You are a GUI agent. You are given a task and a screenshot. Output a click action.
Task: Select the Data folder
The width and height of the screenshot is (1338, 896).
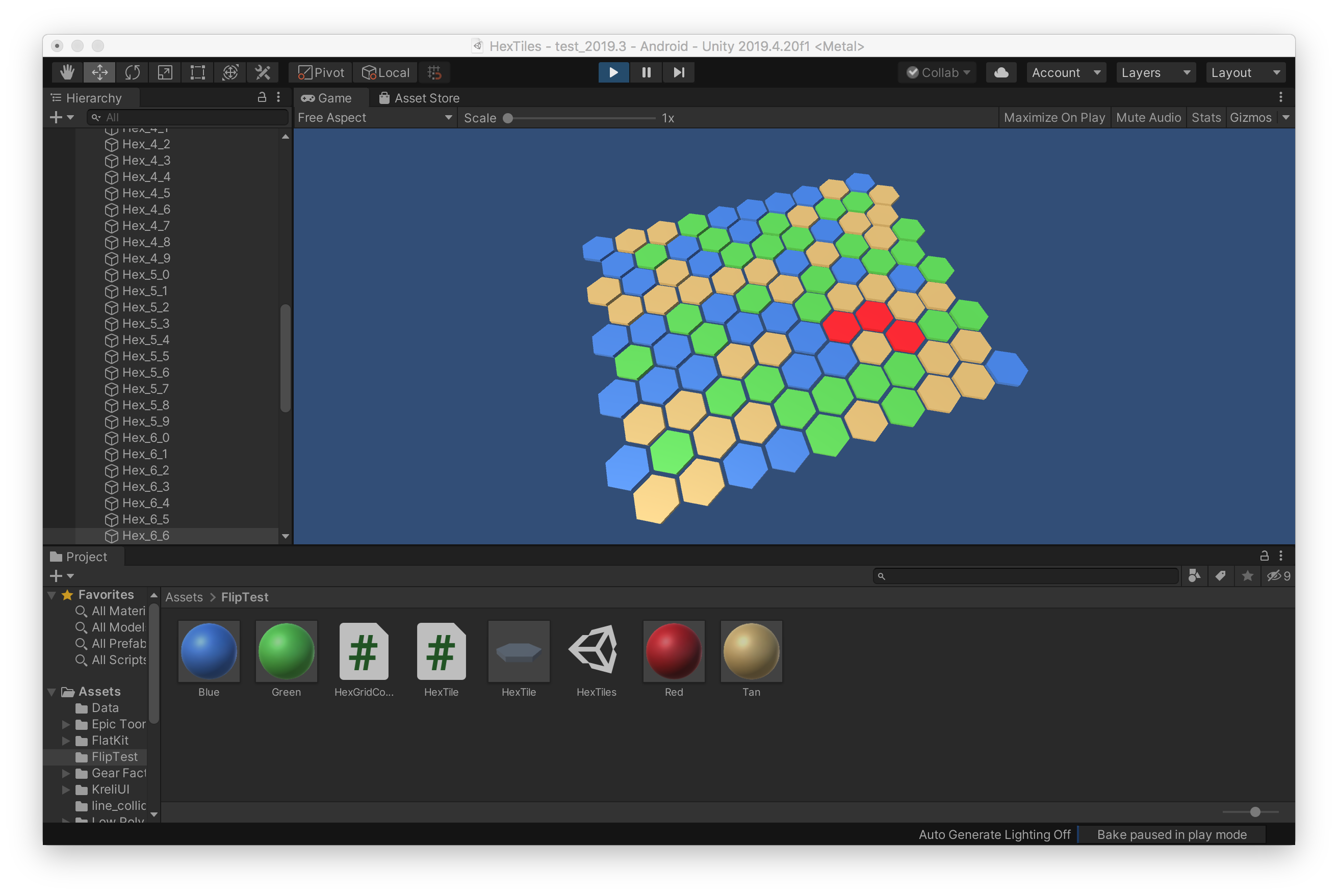[97, 708]
